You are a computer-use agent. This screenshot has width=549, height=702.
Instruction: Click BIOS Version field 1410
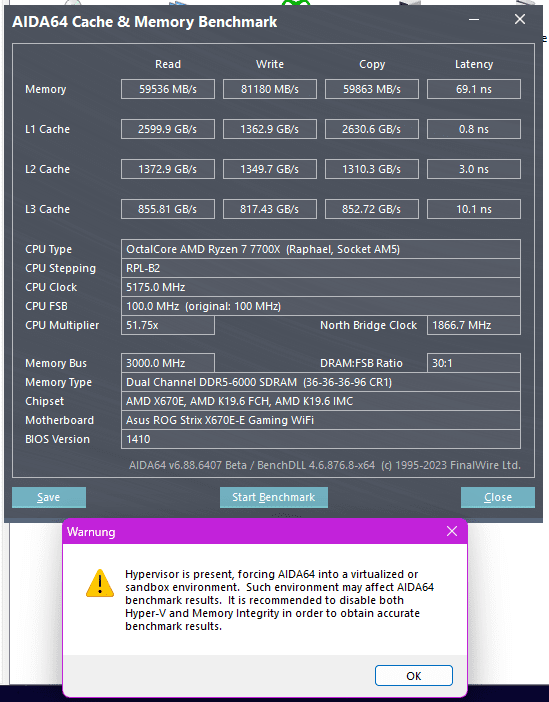pos(321,439)
